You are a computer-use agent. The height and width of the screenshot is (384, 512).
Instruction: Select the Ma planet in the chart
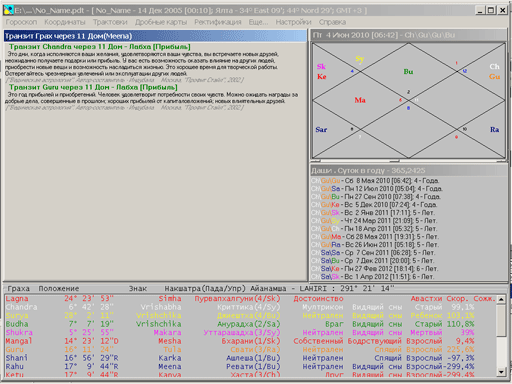coord(360,100)
